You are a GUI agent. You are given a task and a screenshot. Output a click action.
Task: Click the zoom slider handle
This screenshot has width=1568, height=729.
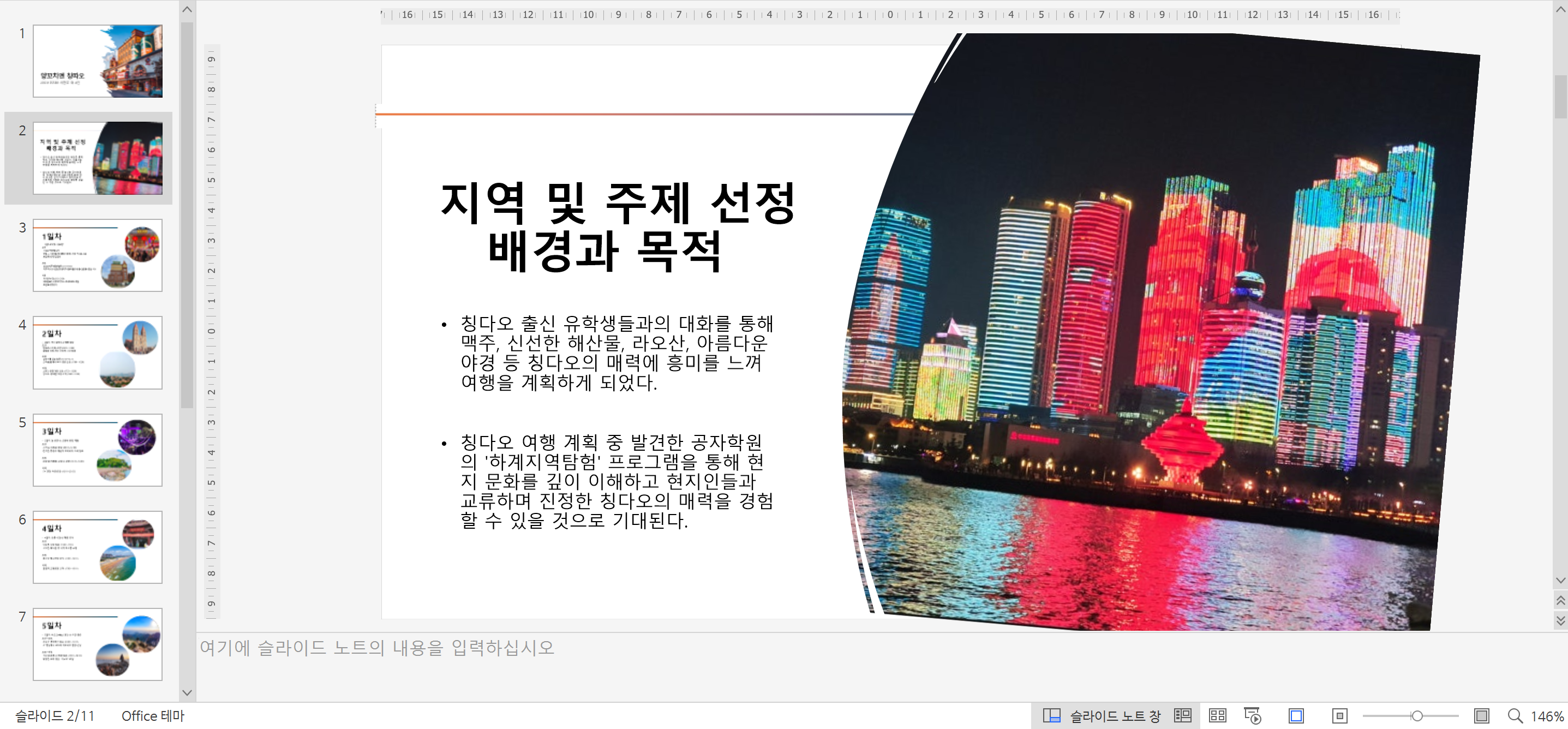tap(1416, 715)
